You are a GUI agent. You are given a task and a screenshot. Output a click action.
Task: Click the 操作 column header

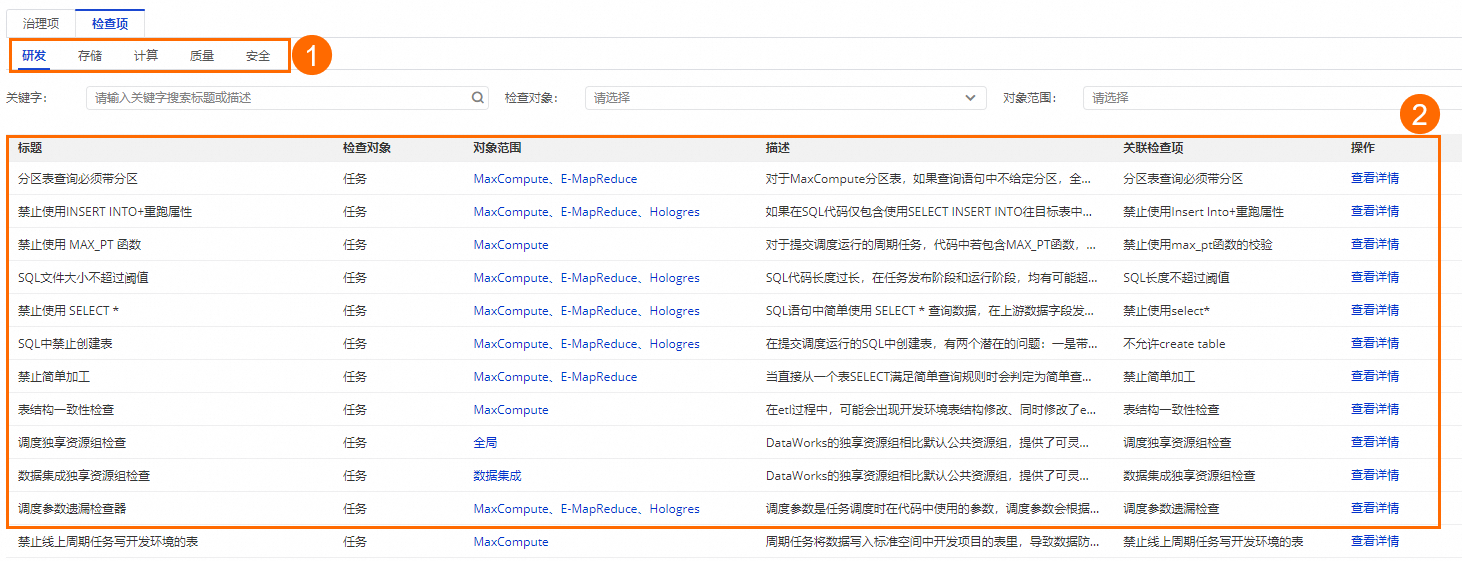coord(1363,148)
